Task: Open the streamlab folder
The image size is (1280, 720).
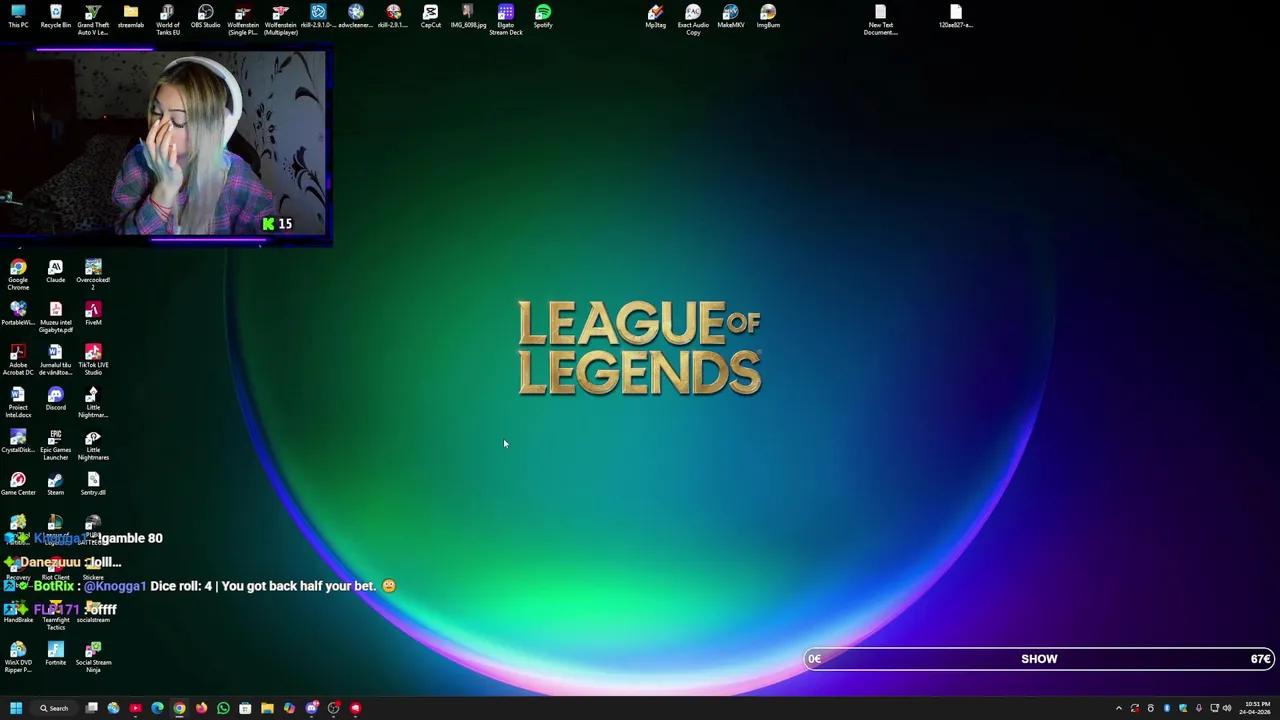Action: click(130, 16)
